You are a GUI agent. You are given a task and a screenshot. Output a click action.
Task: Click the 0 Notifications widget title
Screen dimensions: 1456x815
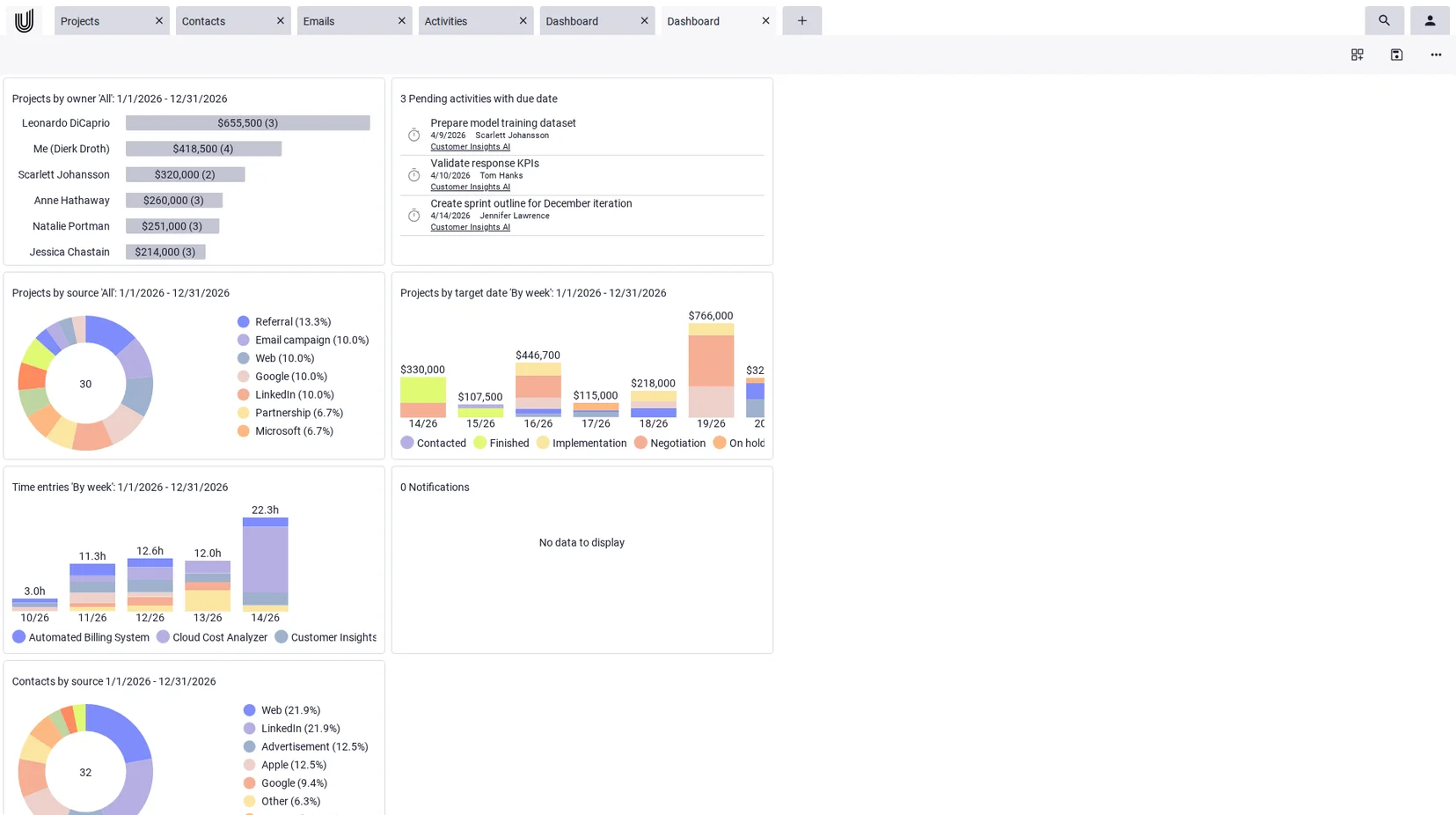pyautogui.click(x=435, y=488)
